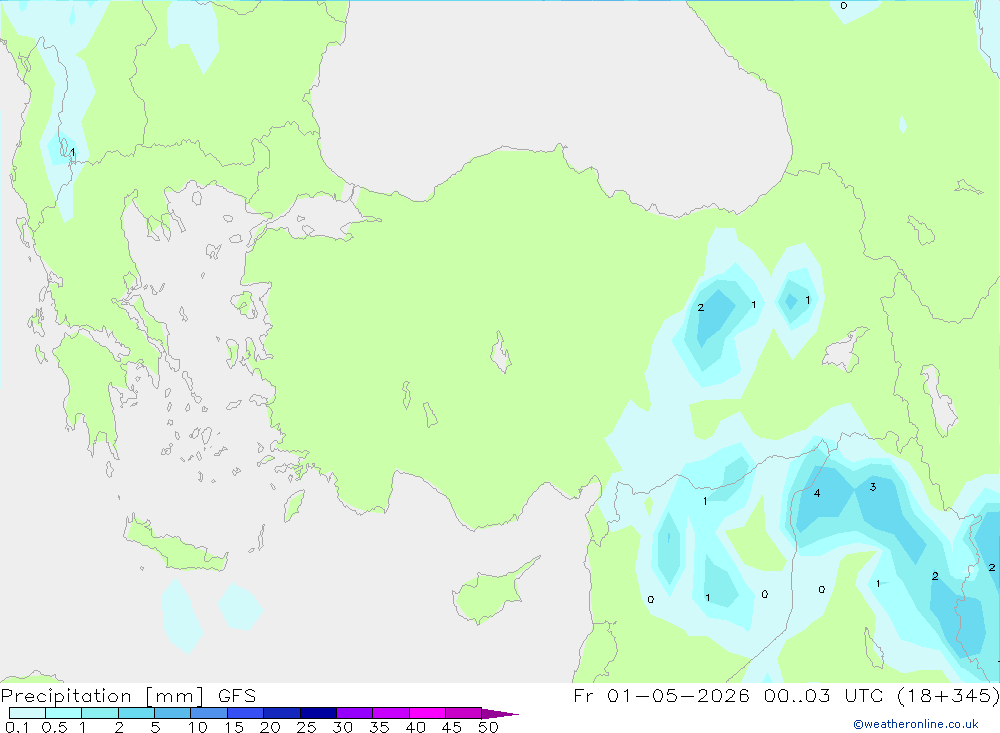Click the 25–30 mm legend swatch
The height and width of the screenshot is (733, 1000).
[x=318, y=713]
